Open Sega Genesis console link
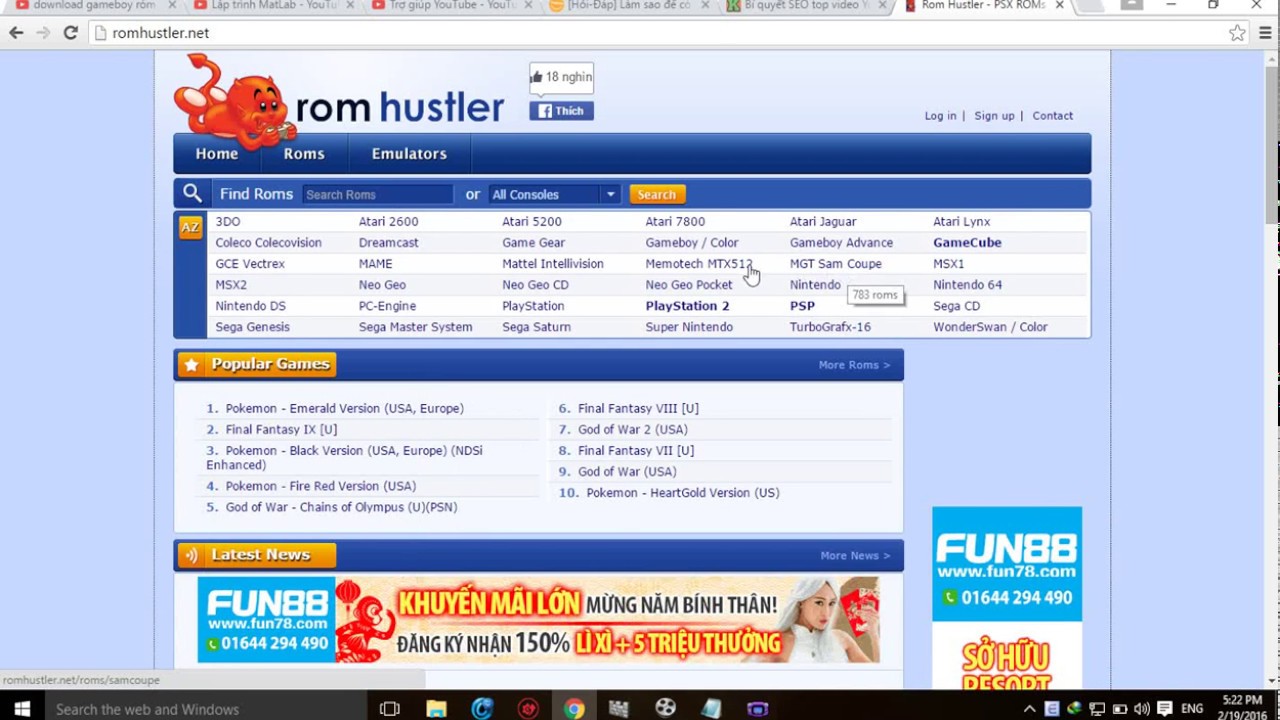 click(x=252, y=327)
